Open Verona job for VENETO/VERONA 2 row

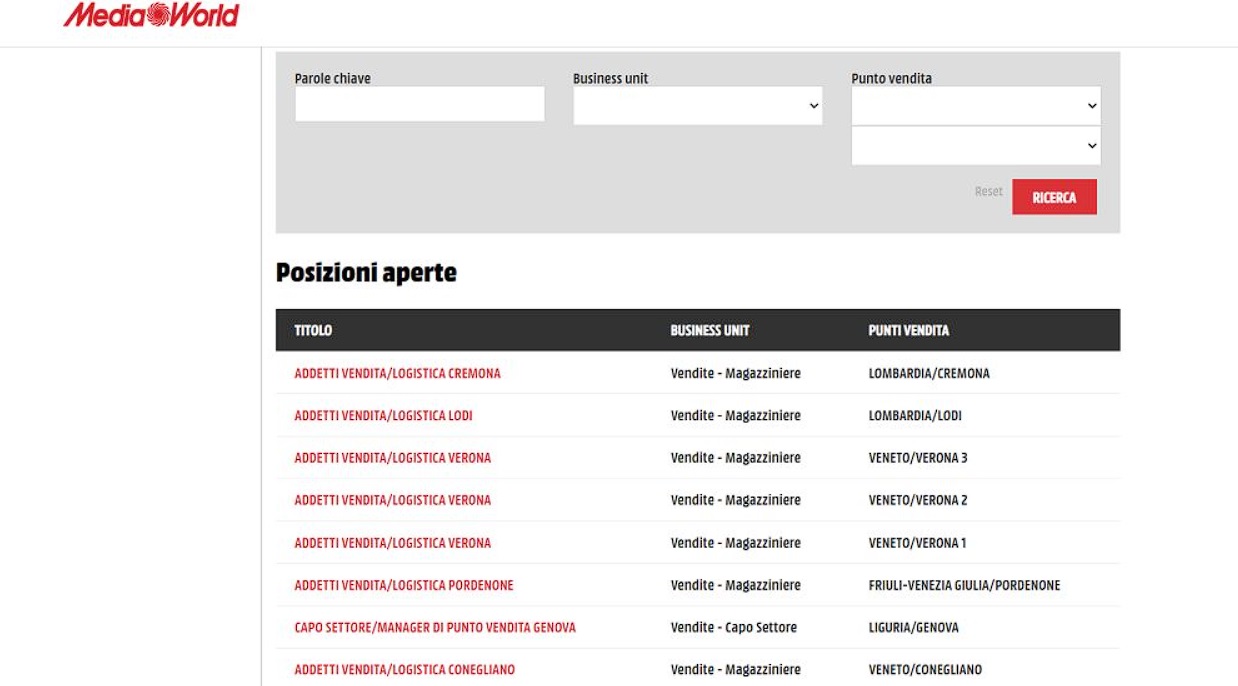point(392,500)
